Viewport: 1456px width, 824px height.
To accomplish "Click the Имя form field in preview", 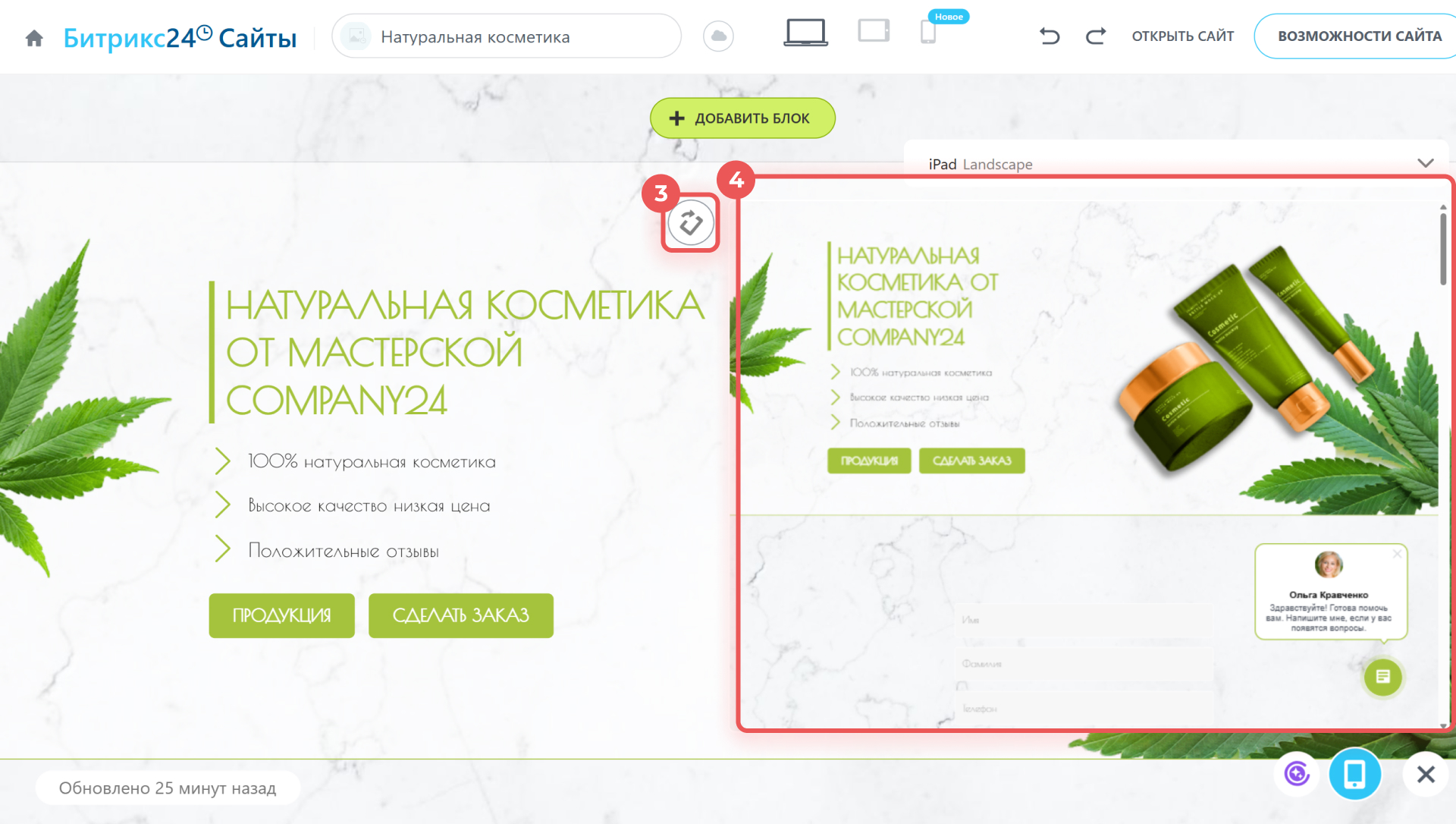I will [x=1084, y=620].
